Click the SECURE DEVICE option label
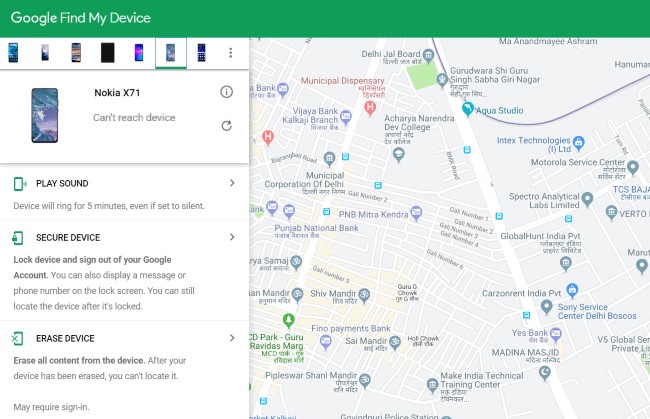Image resolution: width=650 pixels, height=419 pixels. click(x=68, y=238)
